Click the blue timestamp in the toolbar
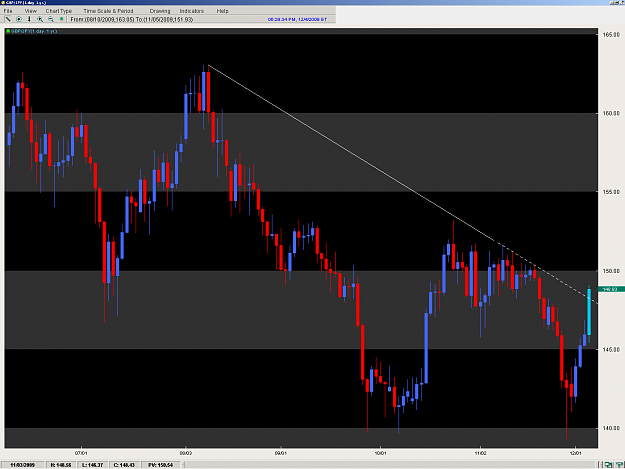Viewport: 625px width, 469px height. click(x=297, y=19)
